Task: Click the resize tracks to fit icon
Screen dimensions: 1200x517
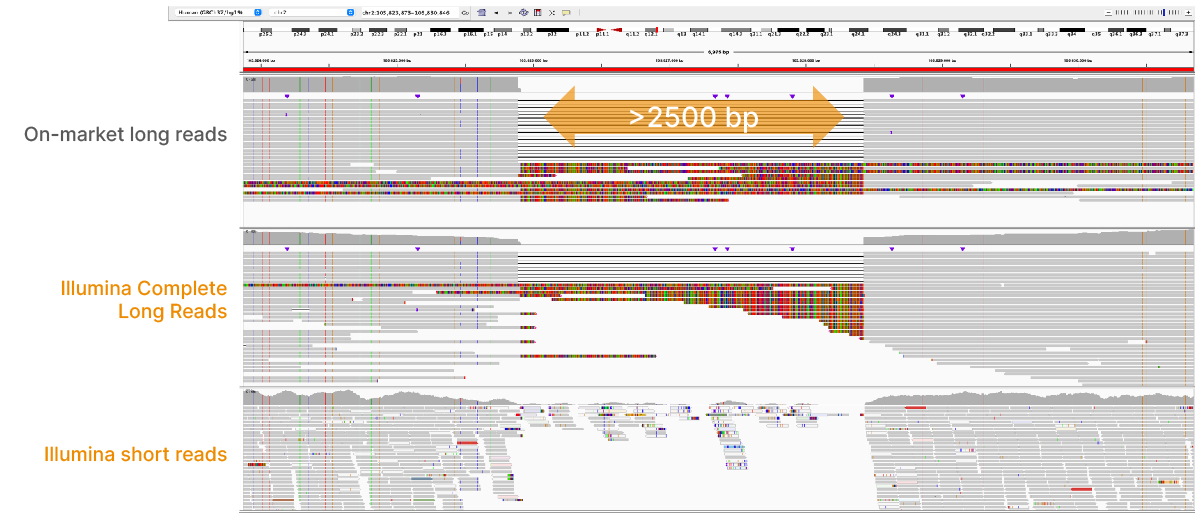Action: pos(552,13)
